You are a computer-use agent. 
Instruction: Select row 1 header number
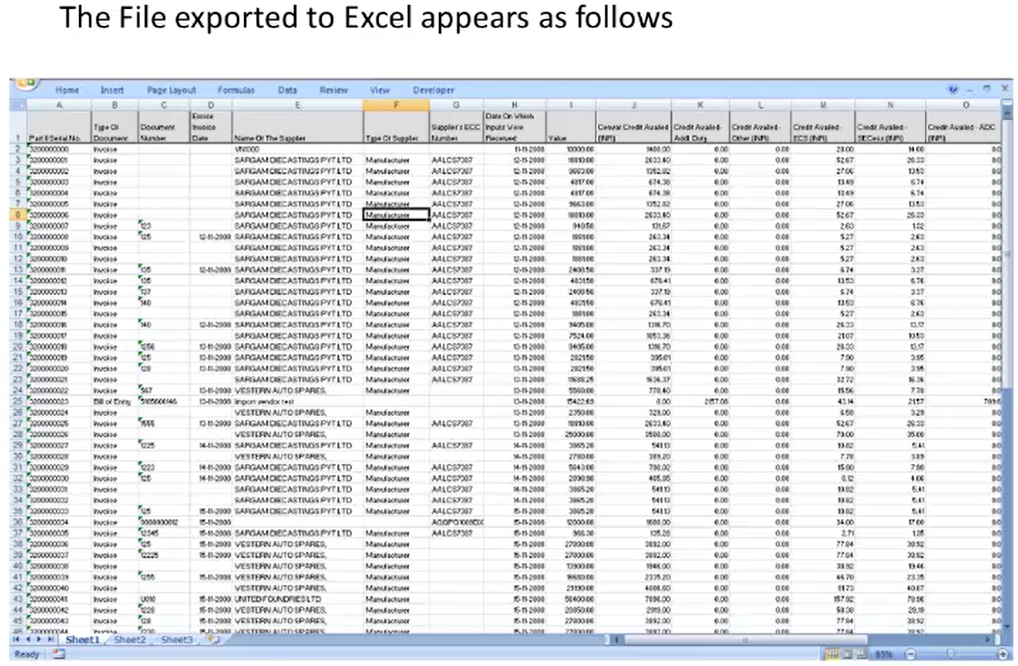click(18, 127)
